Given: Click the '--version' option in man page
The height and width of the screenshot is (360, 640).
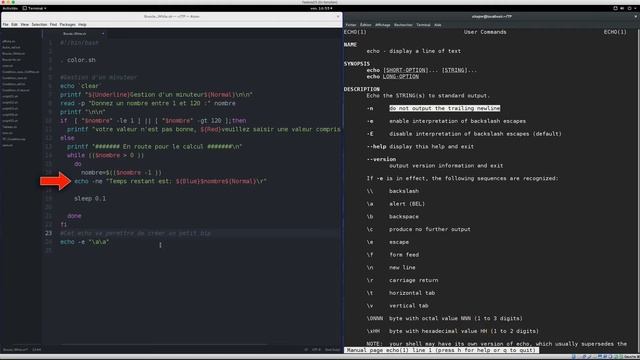Looking at the screenshot, I should click(381, 159).
